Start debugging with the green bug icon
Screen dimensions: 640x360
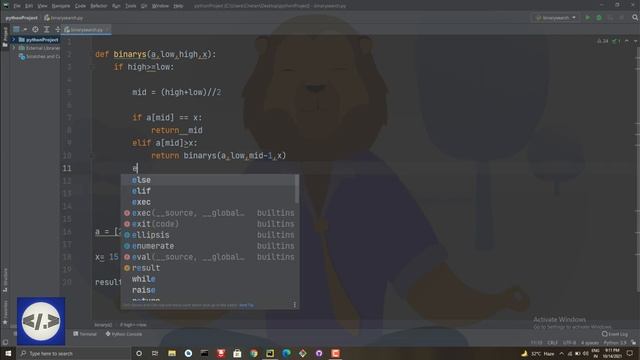pos(599,18)
